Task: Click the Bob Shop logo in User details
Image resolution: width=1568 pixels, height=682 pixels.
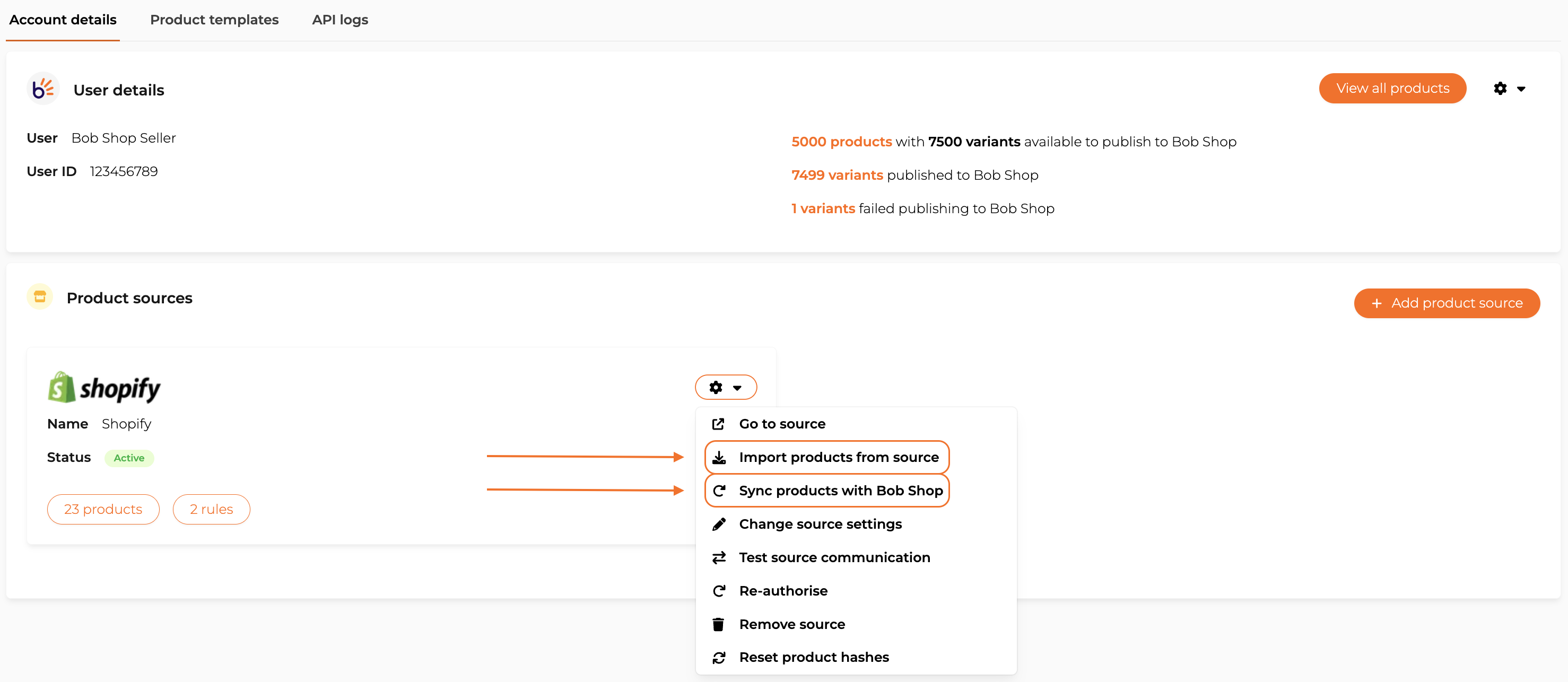Action: [x=42, y=90]
